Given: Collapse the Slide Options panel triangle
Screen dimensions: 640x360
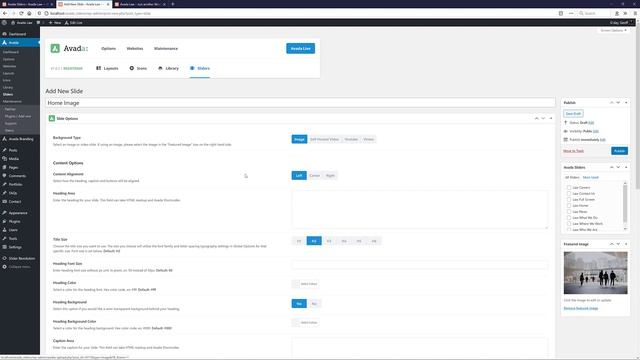Looking at the screenshot, I should [551, 118].
